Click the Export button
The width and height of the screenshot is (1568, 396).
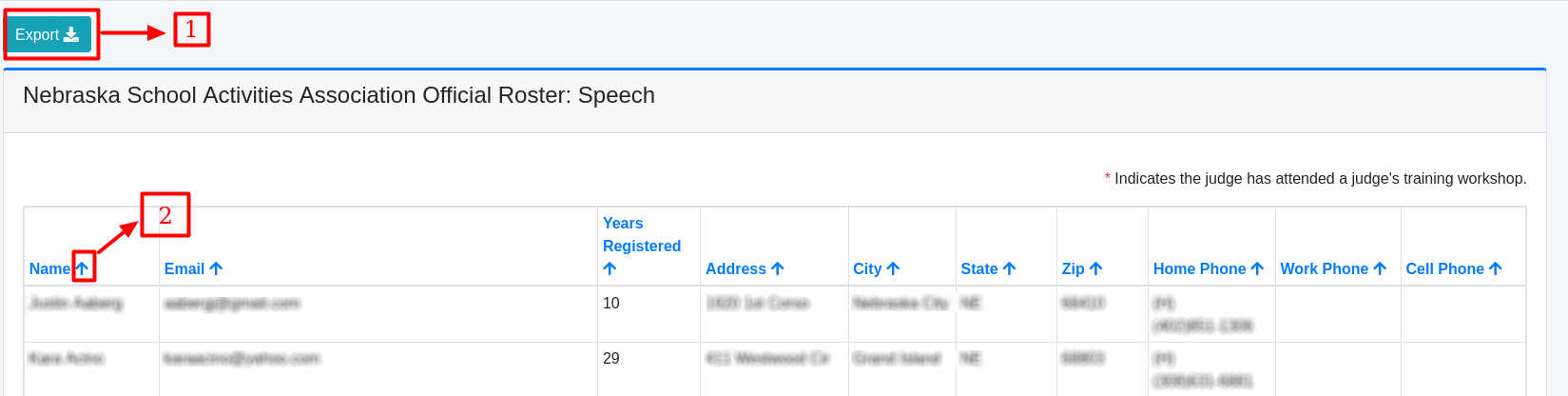point(48,34)
